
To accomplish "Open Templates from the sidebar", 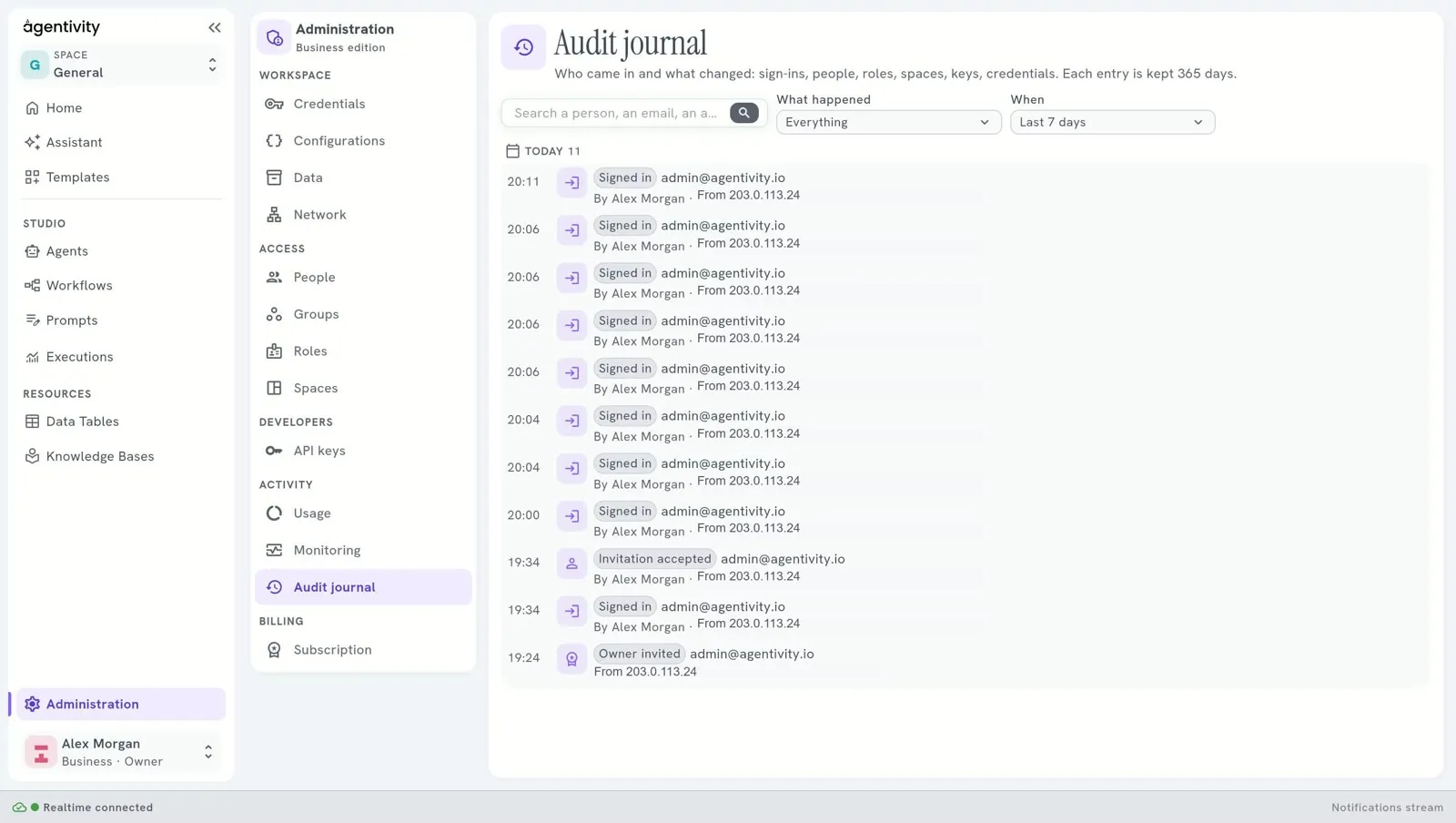I will tap(121, 178).
